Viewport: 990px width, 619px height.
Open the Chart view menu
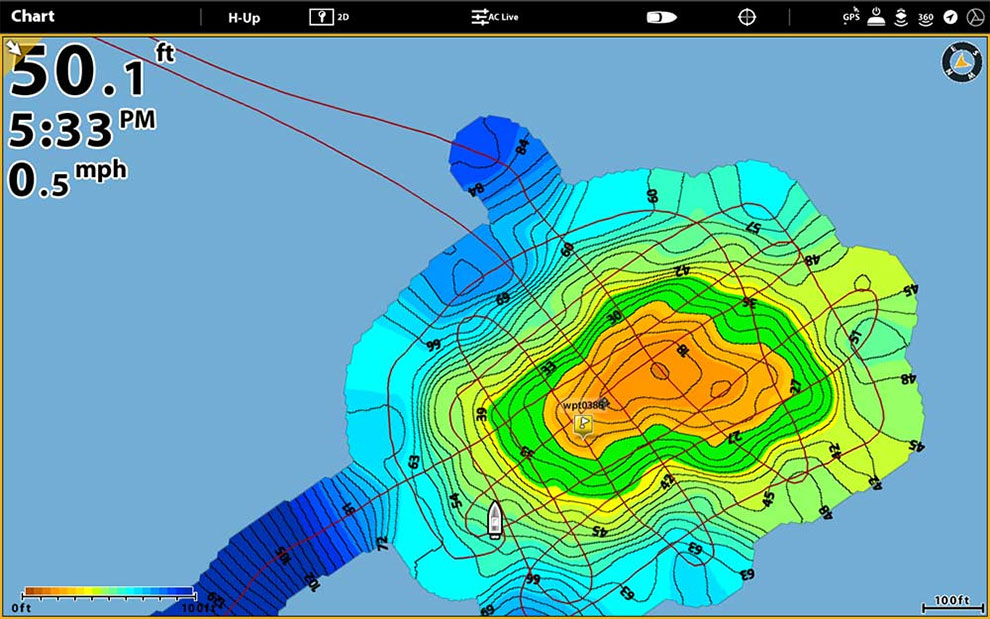pos(33,17)
